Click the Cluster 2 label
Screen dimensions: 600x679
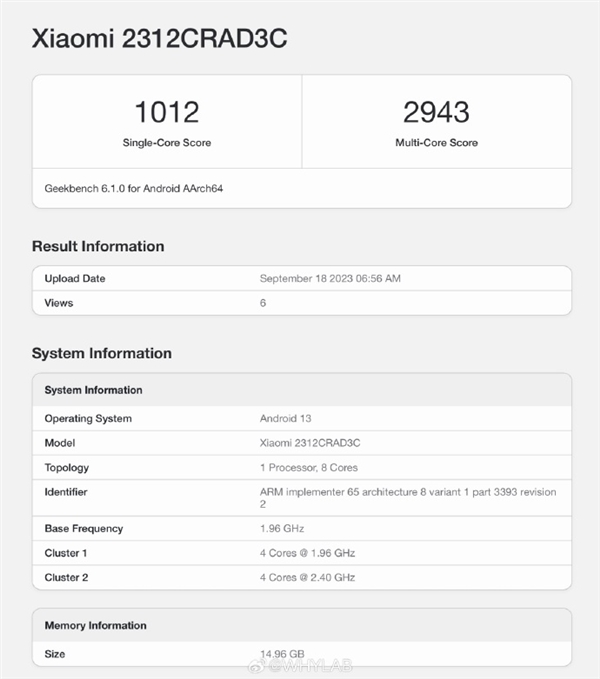click(66, 577)
